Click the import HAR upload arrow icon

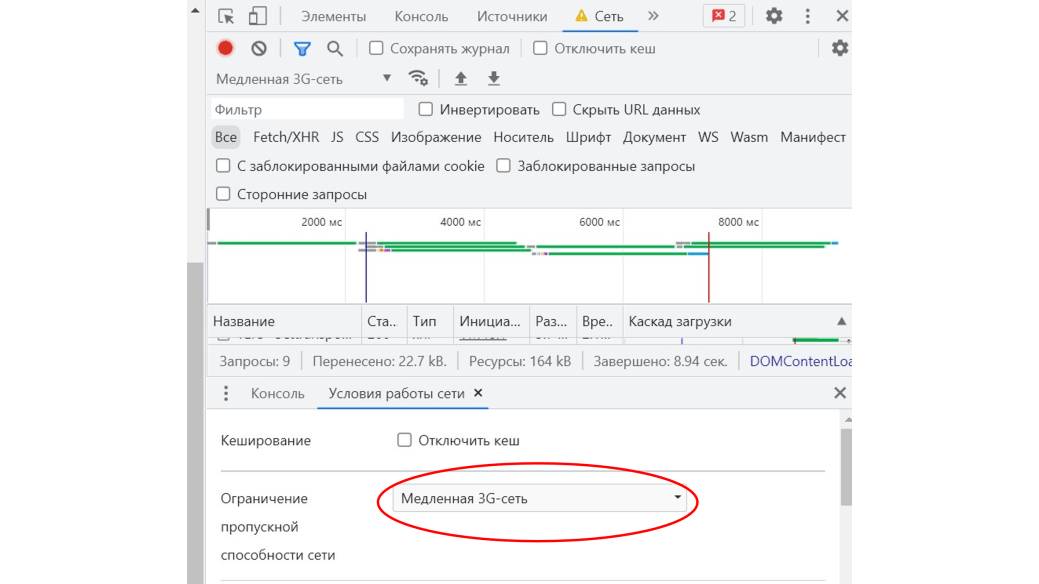(461, 79)
